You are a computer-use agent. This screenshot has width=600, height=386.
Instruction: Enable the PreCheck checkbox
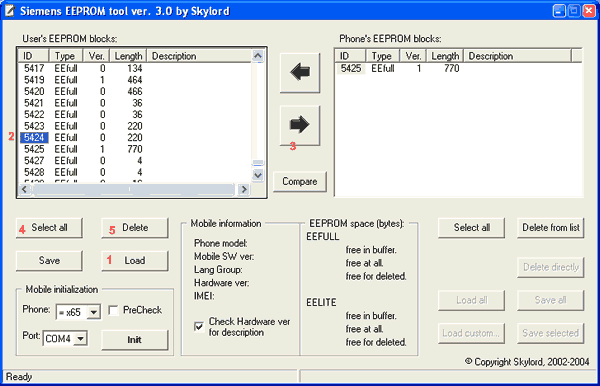pyautogui.click(x=113, y=310)
